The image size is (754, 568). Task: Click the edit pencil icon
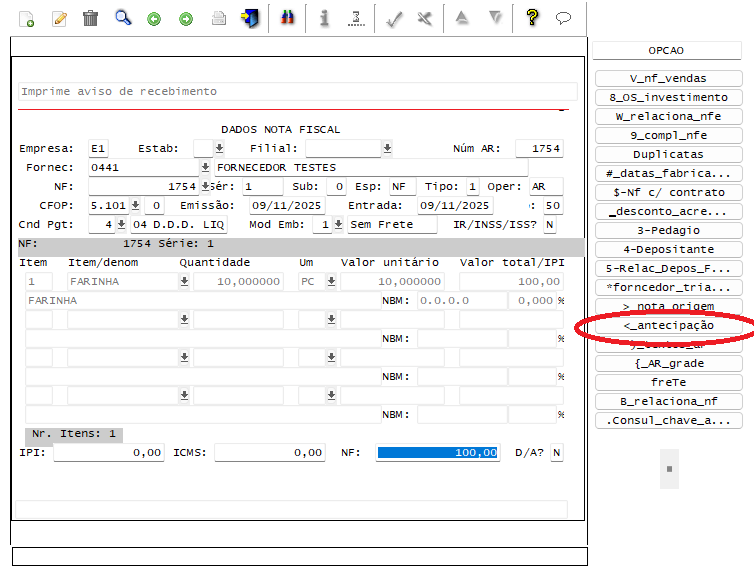59,19
